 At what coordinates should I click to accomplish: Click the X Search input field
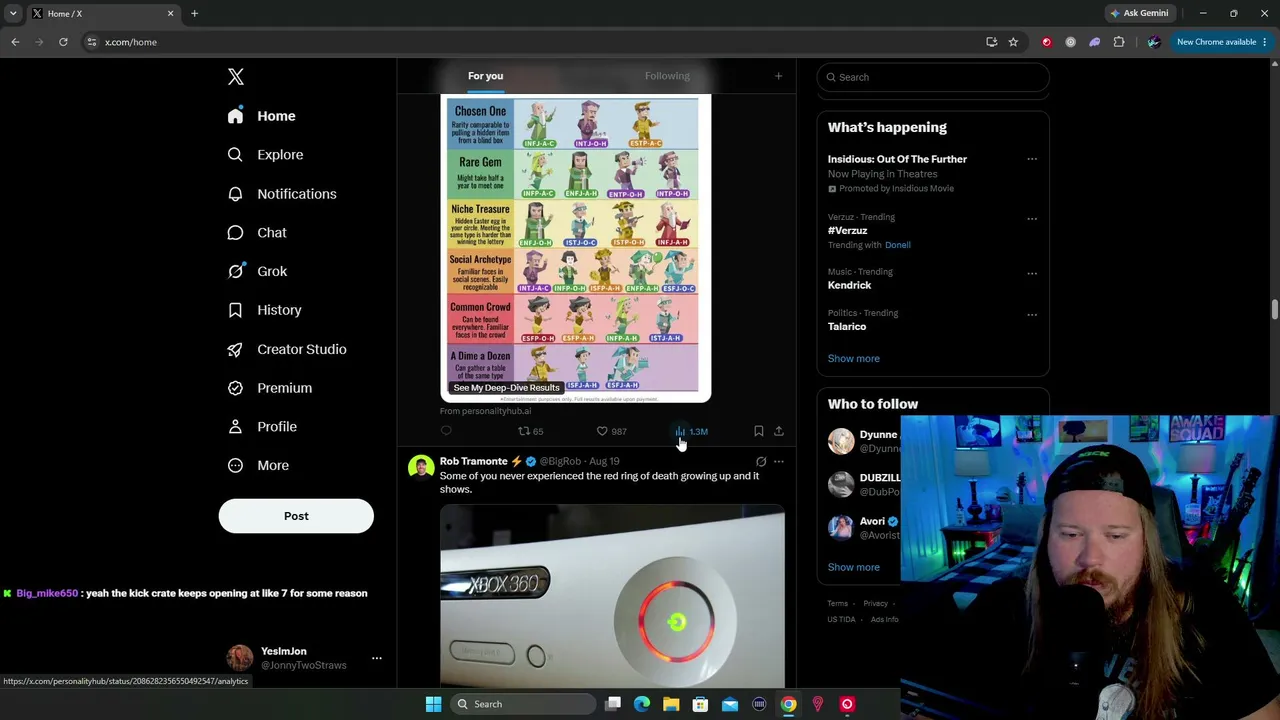tap(933, 77)
